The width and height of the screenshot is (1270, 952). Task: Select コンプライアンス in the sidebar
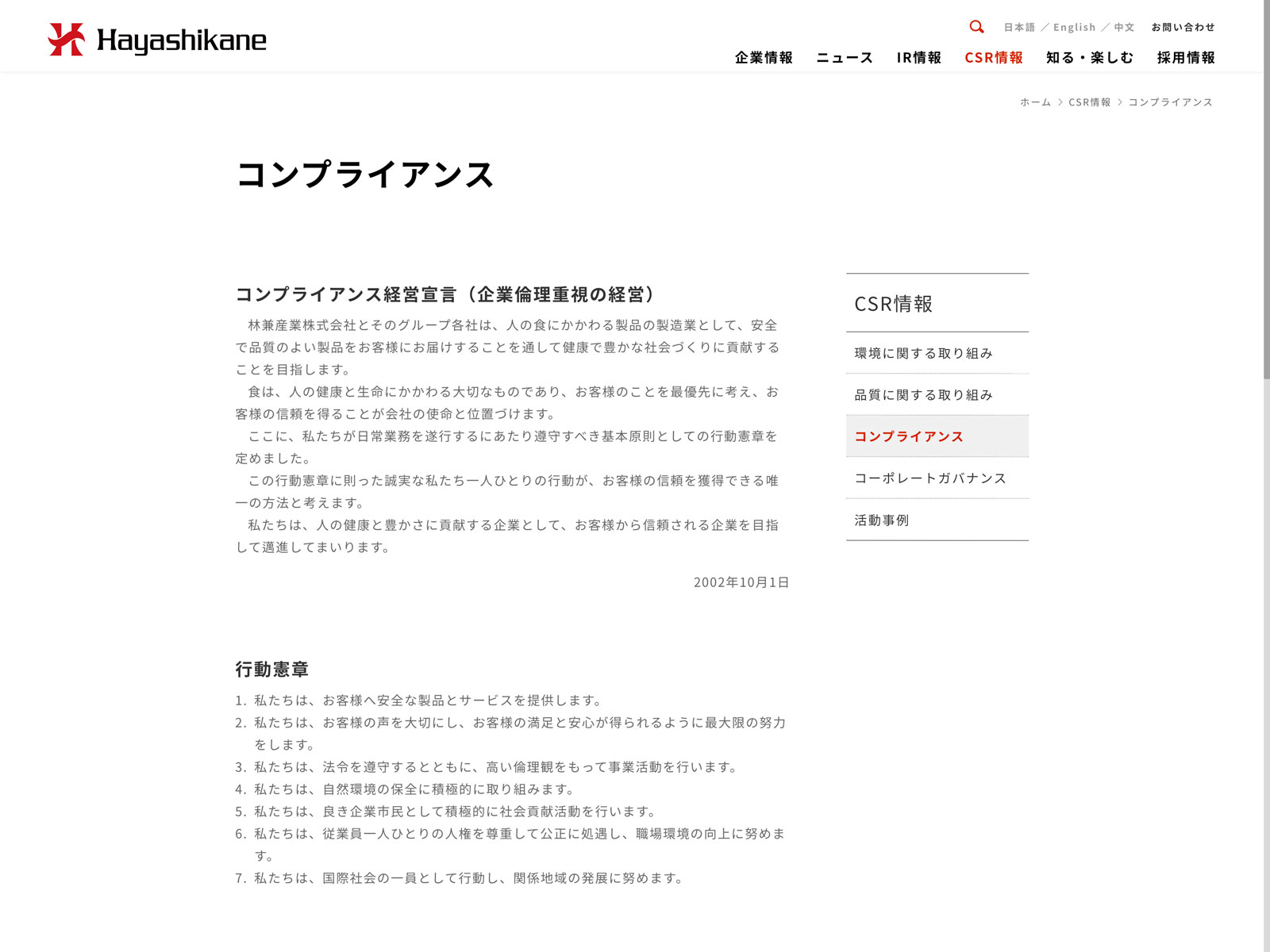coord(909,437)
